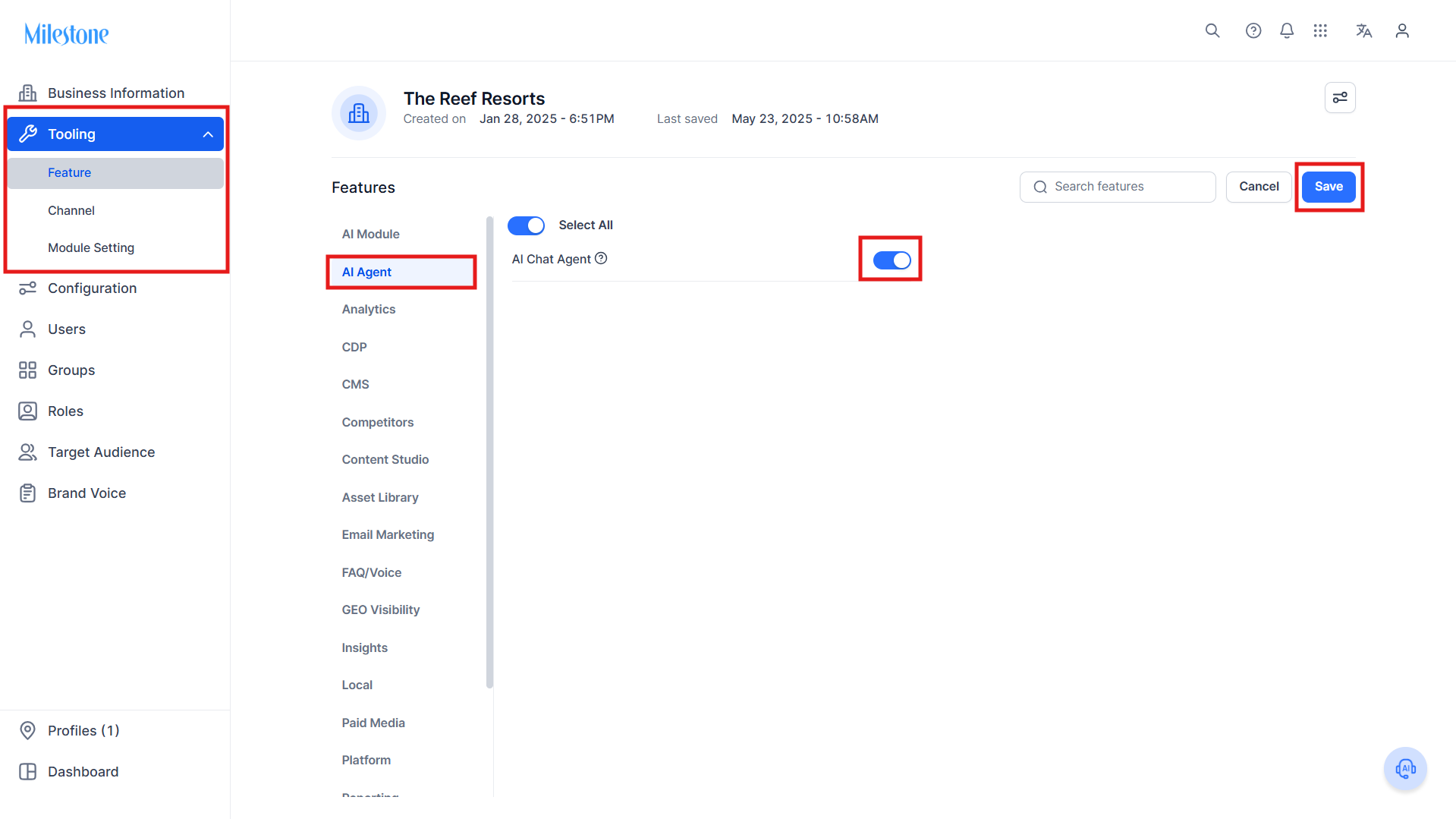Open the AI chat assistant bubble

click(x=1405, y=769)
